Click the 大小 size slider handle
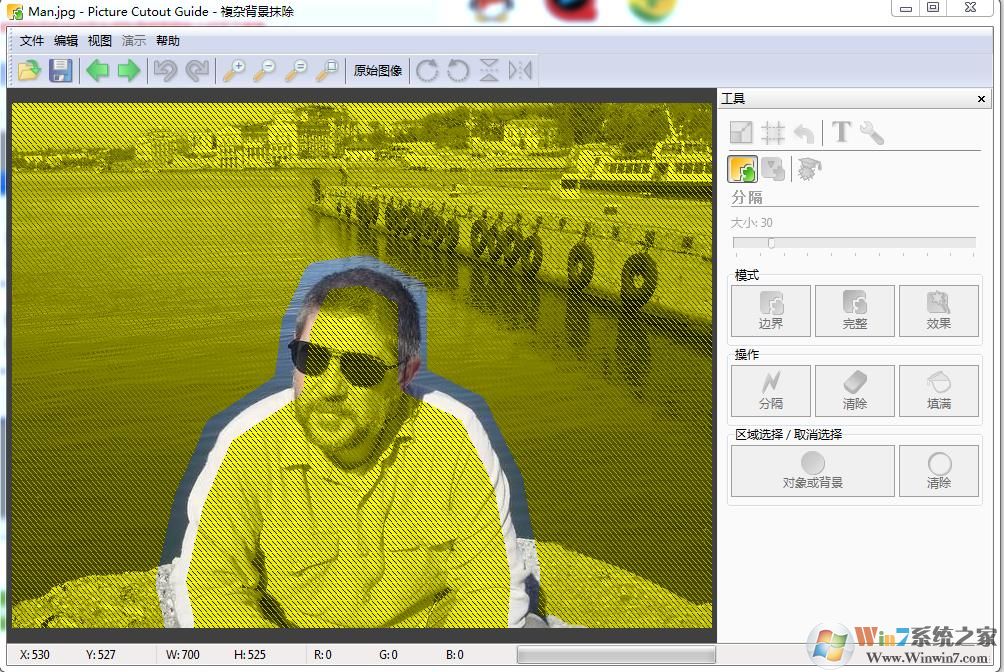 pyautogui.click(x=771, y=243)
